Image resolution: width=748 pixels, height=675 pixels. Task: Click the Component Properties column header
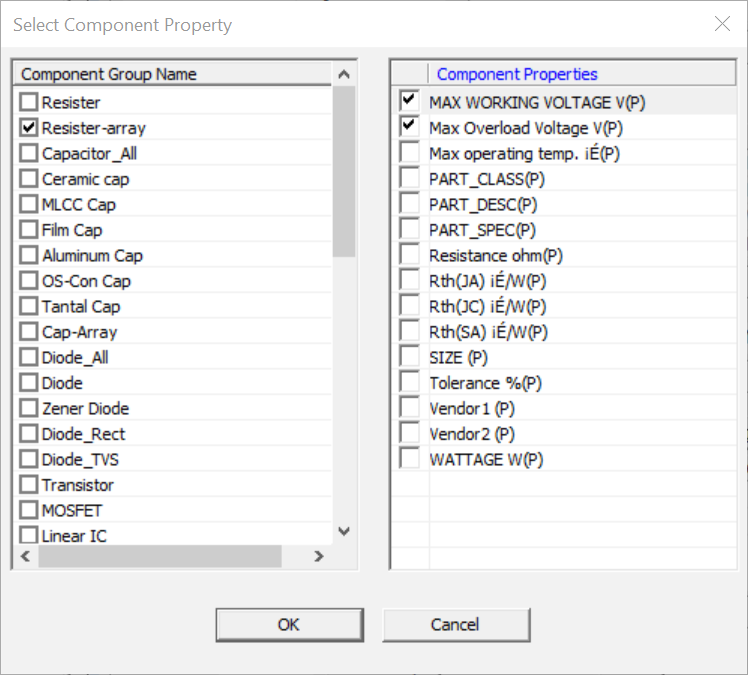click(517, 74)
